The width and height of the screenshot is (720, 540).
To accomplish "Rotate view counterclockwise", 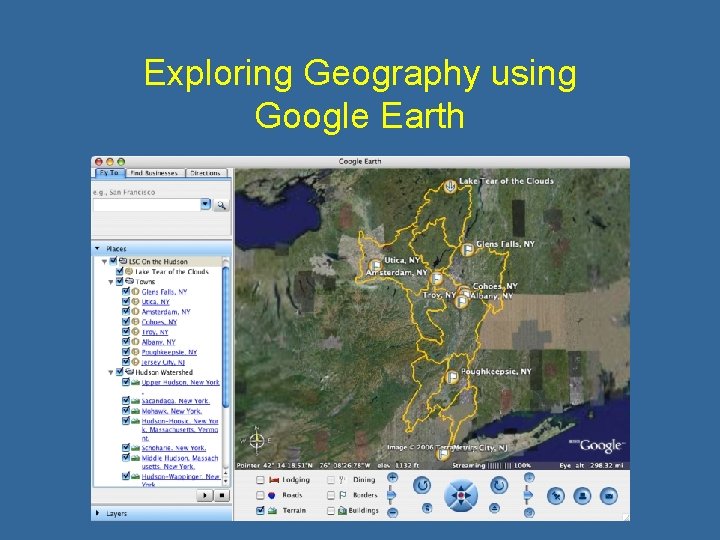I will [422, 485].
